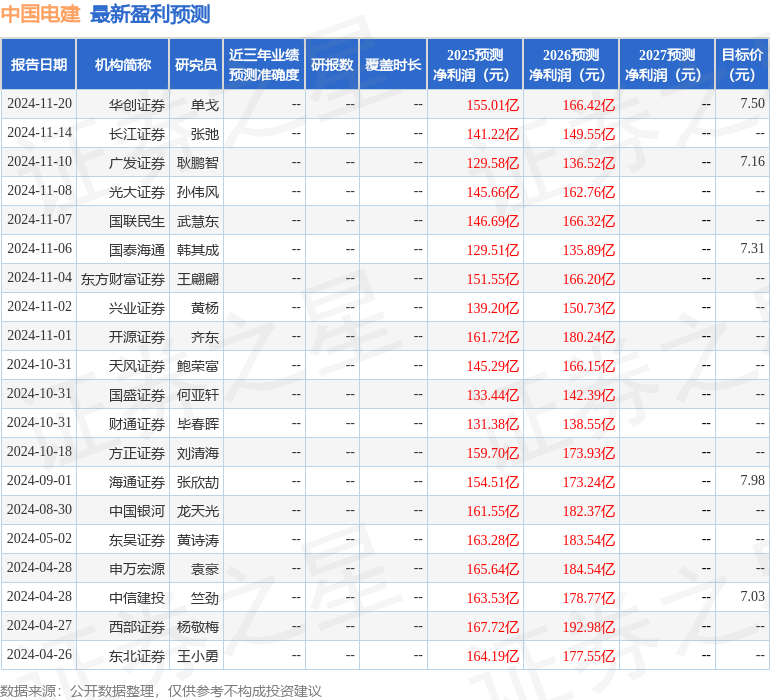The height and width of the screenshot is (700, 770).
Task: Select the 覆盖时长 column header
Action: coord(393,64)
